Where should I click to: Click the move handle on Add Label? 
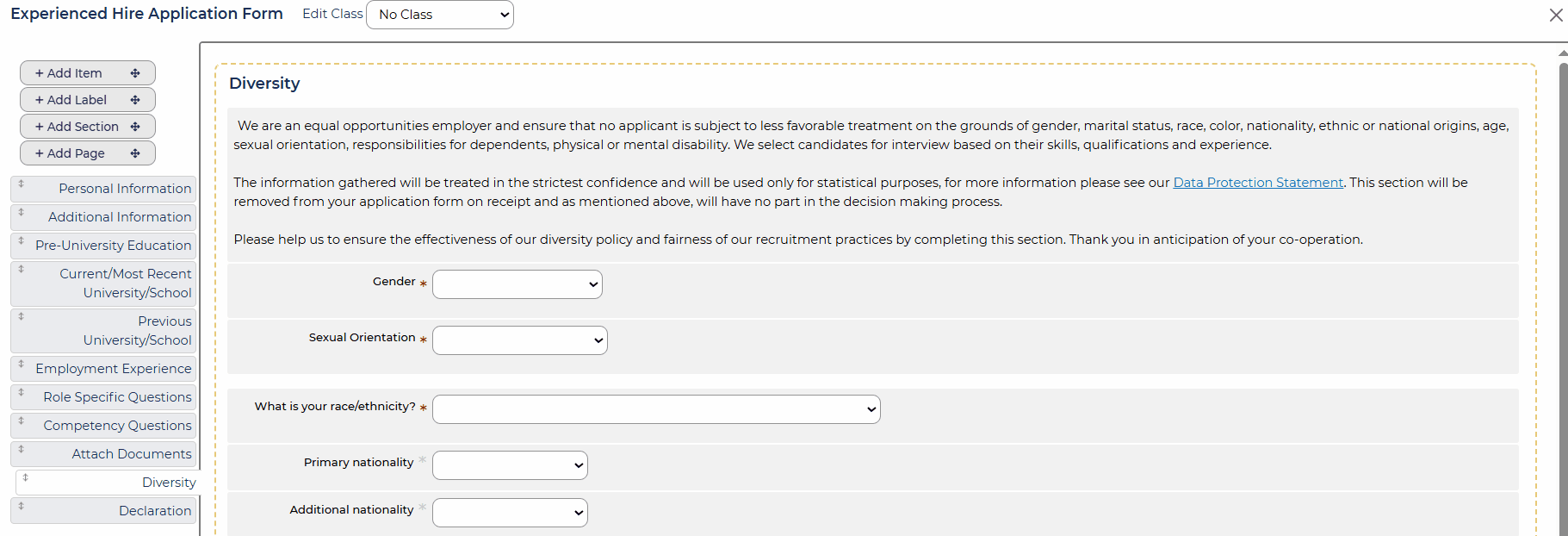135,100
